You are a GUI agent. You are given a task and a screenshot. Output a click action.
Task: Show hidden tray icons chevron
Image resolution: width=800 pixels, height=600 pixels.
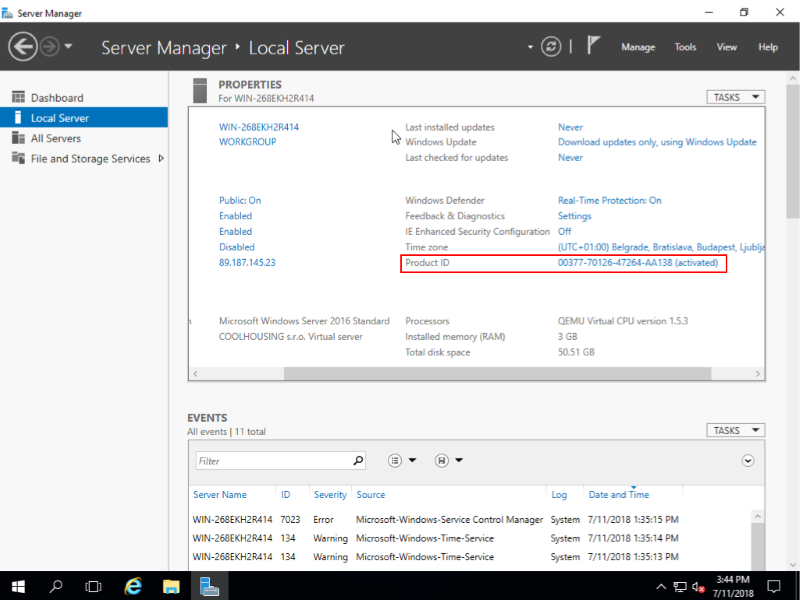[661, 586]
